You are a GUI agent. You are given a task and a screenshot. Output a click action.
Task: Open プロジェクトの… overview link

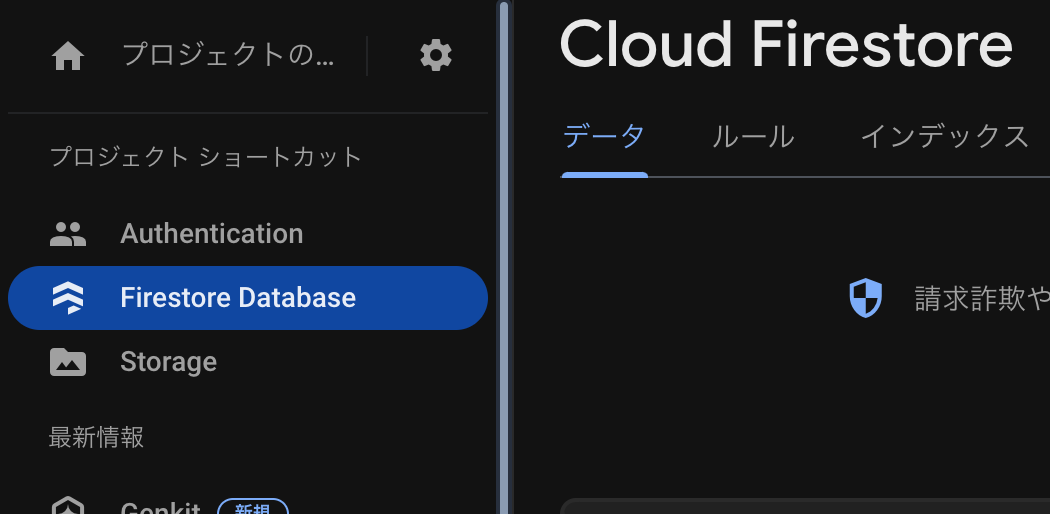pyautogui.click(x=228, y=55)
